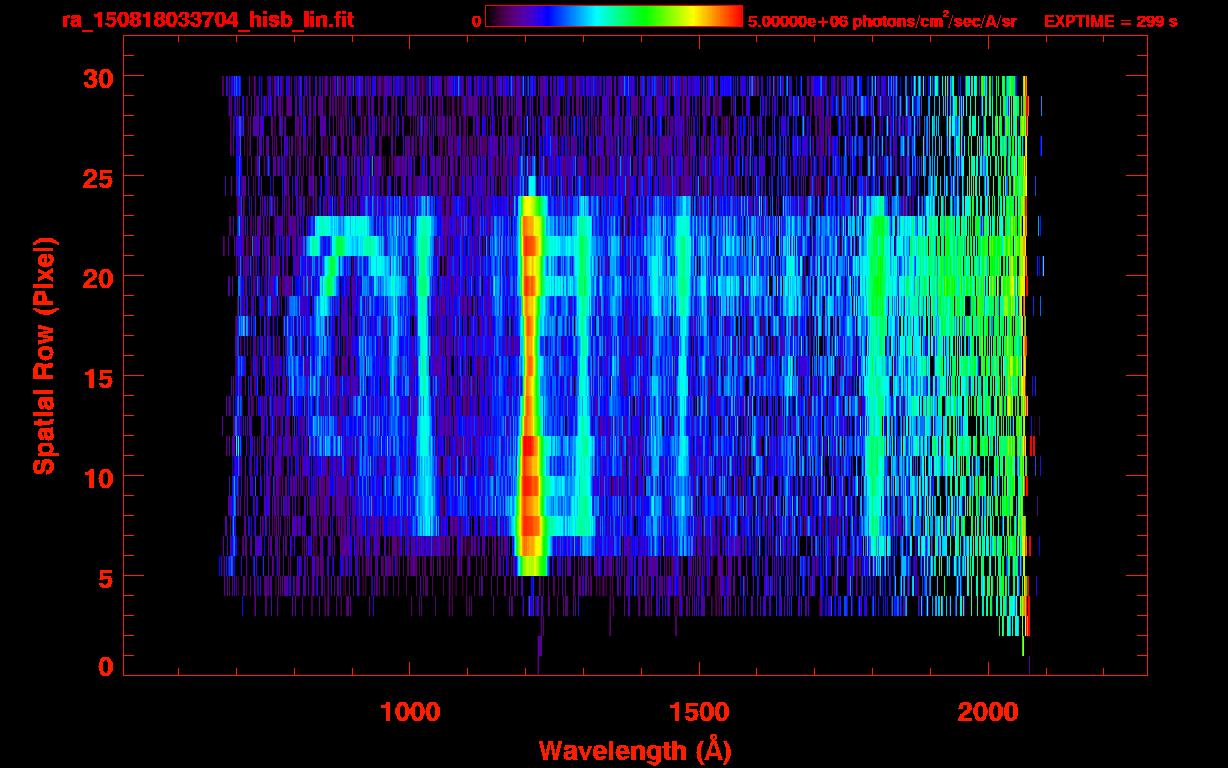Select the EXPTIME = 299 s text
The height and width of the screenshot is (768, 1228).
(x=1110, y=21)
